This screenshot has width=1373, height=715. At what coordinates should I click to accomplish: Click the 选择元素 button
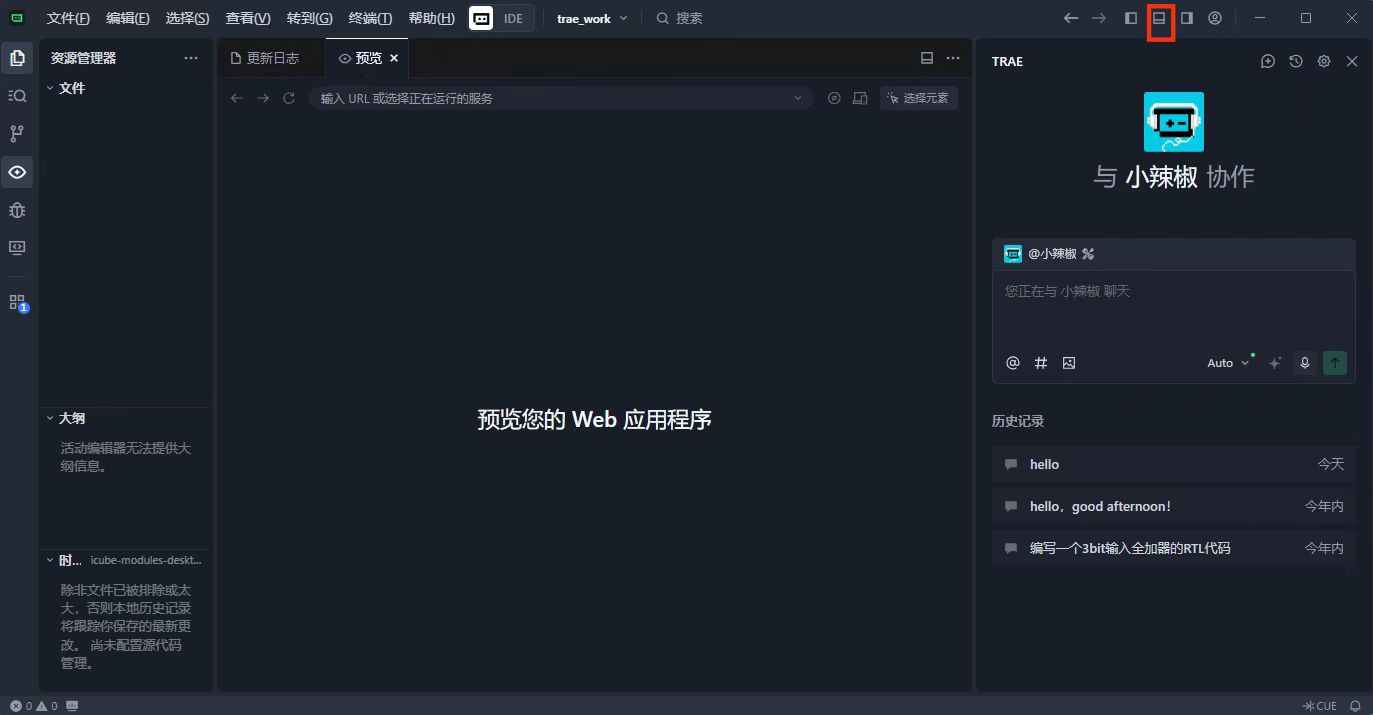point(919,98)
